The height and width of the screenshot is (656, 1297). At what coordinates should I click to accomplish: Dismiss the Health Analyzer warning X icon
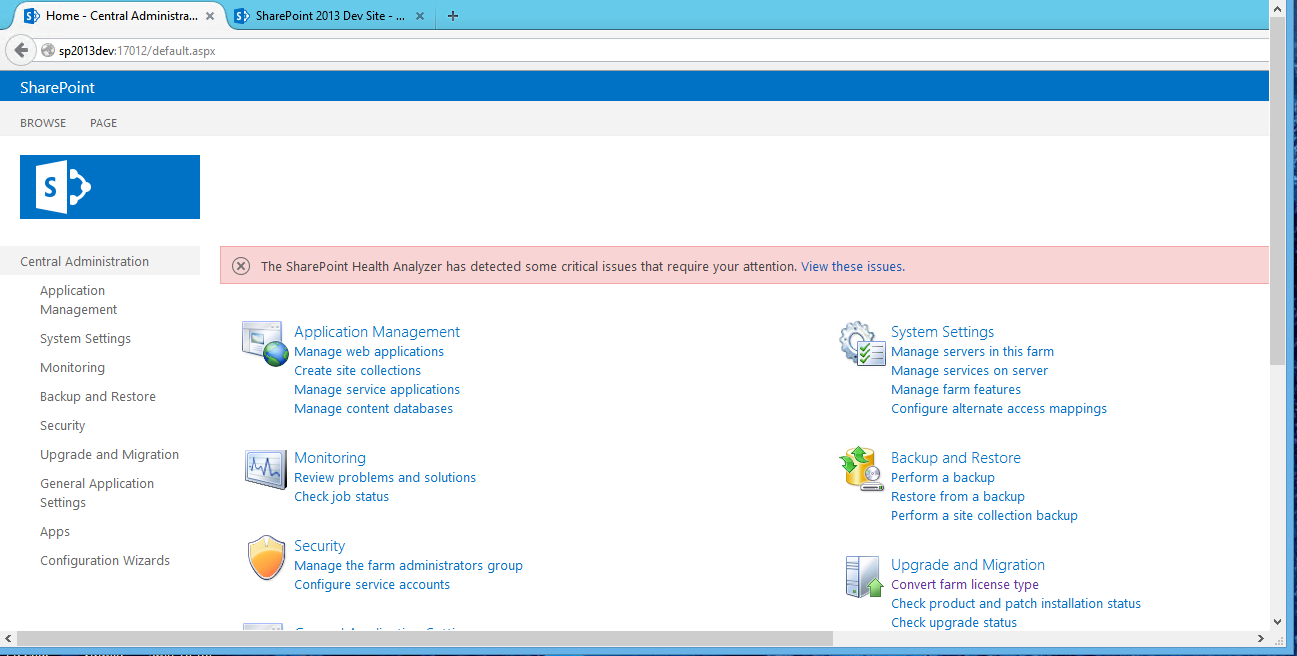pos(241,266)
